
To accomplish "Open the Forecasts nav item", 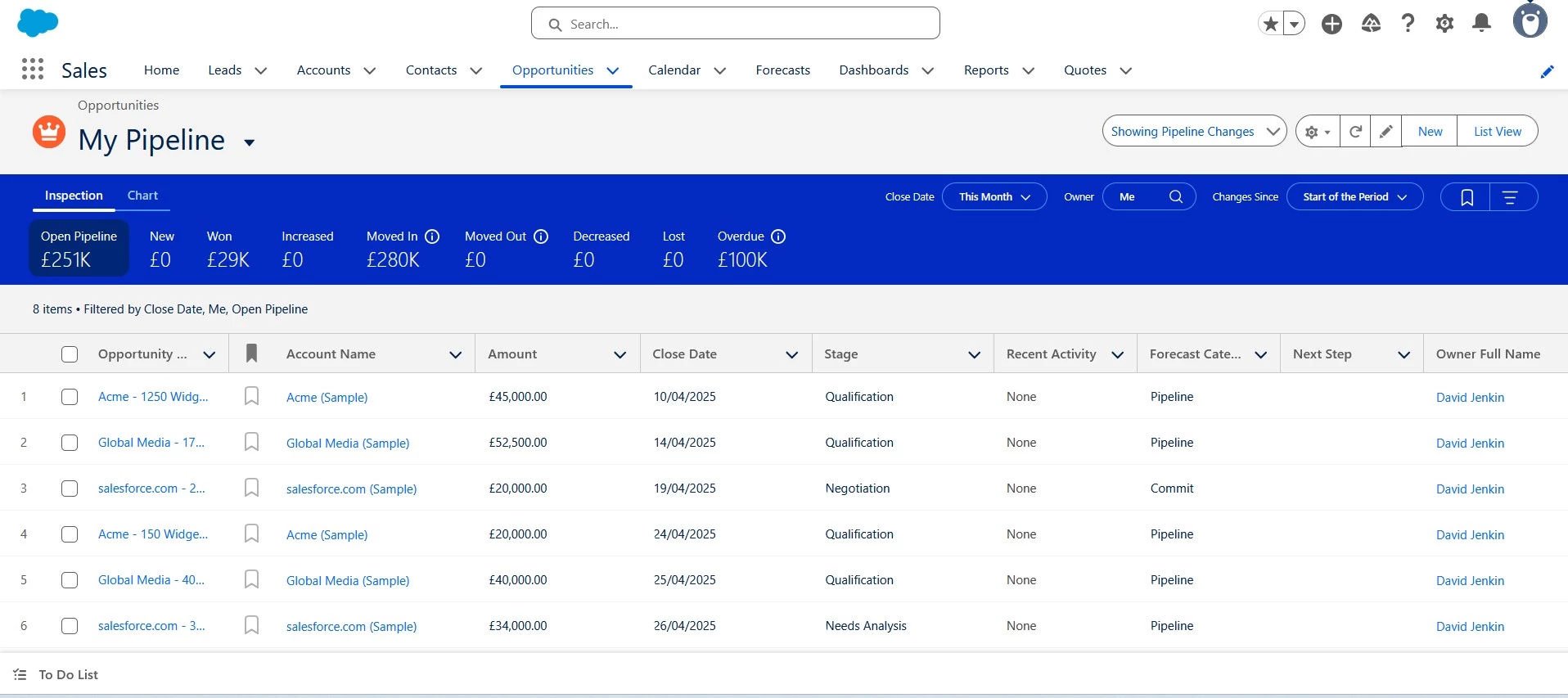I will 782,70.
